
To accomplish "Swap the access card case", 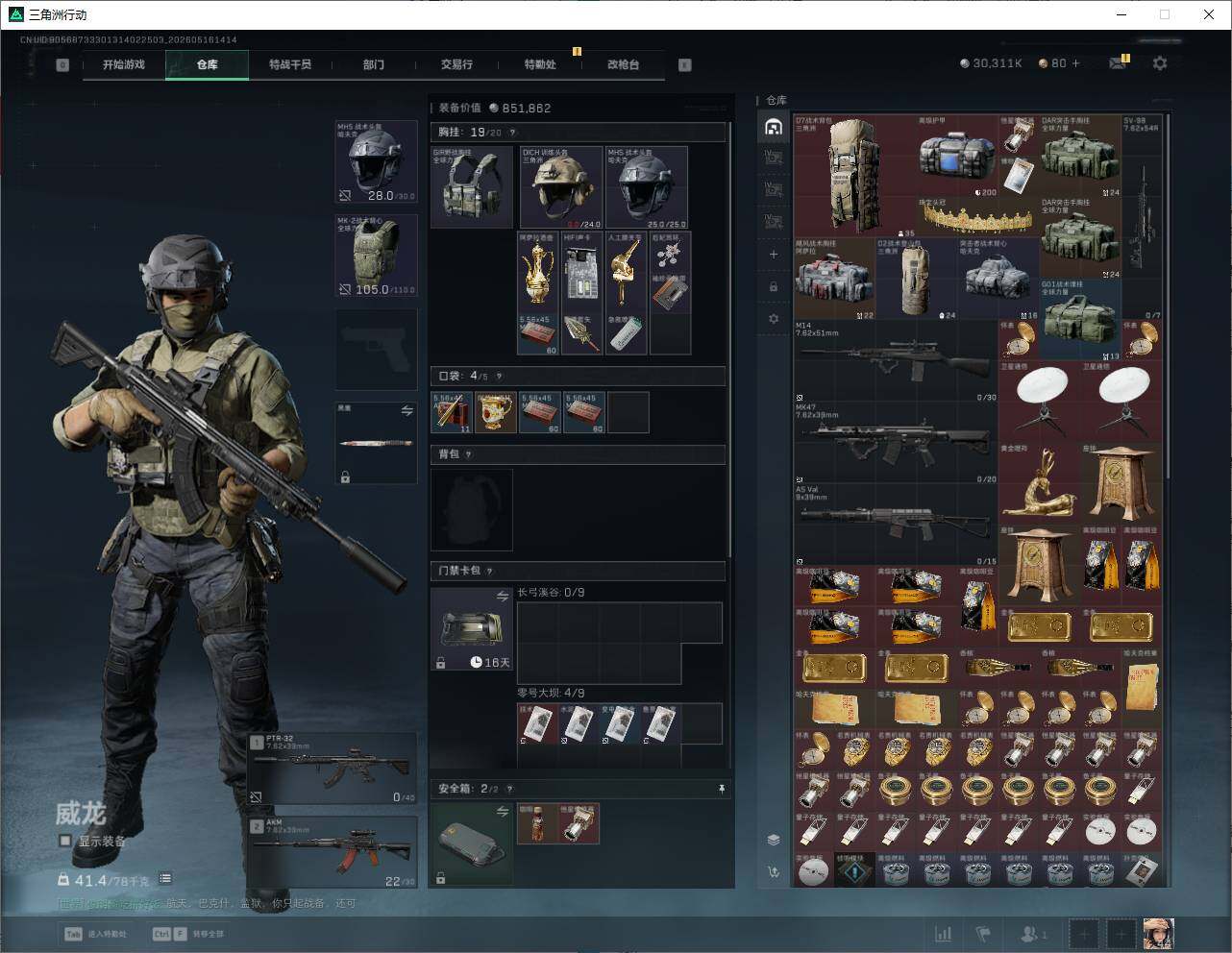I will point(503,597).
